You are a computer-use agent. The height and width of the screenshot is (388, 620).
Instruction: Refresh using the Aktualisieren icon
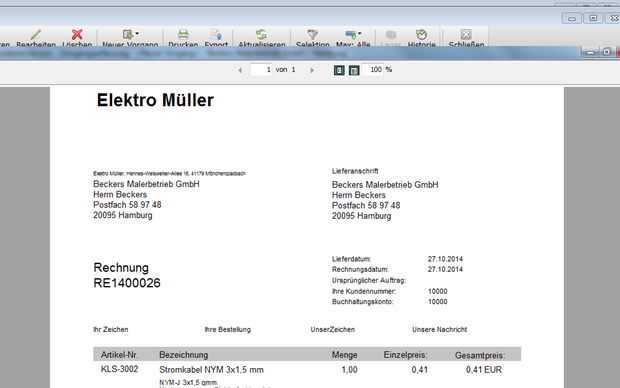261,34
